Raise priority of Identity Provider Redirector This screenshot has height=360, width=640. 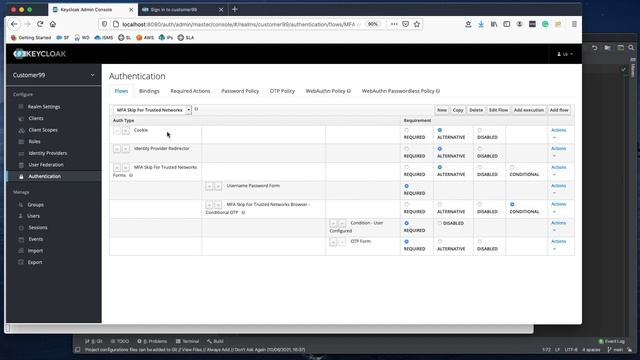[117, 149]
